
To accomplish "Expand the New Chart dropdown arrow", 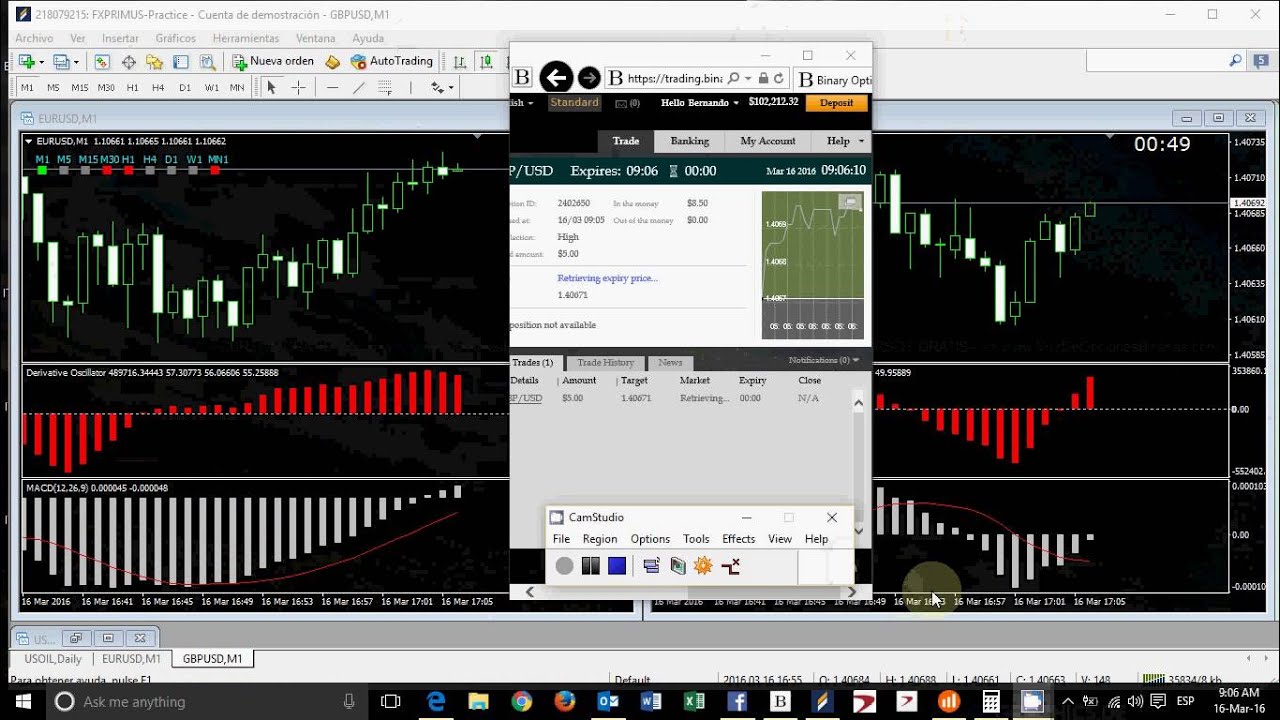I will coord(41,62).
